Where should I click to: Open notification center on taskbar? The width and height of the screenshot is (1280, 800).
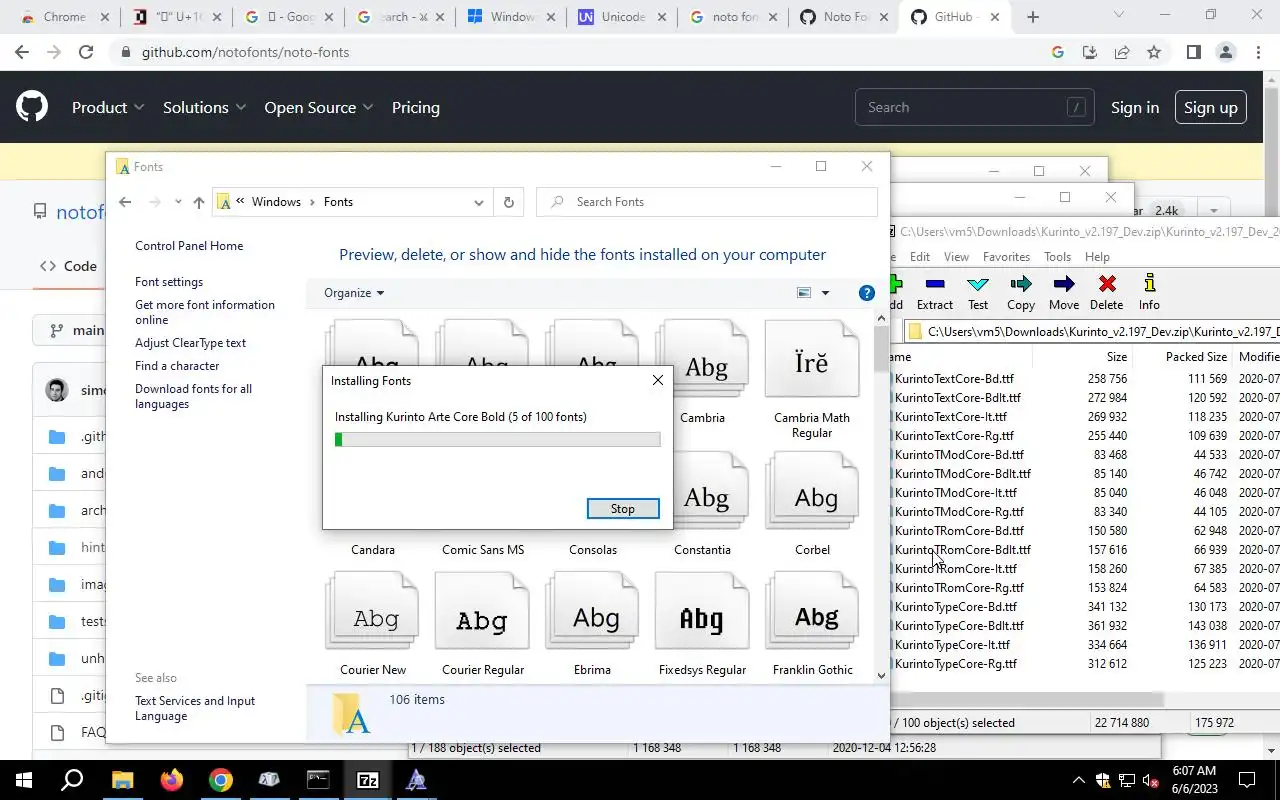[1247, 780]
